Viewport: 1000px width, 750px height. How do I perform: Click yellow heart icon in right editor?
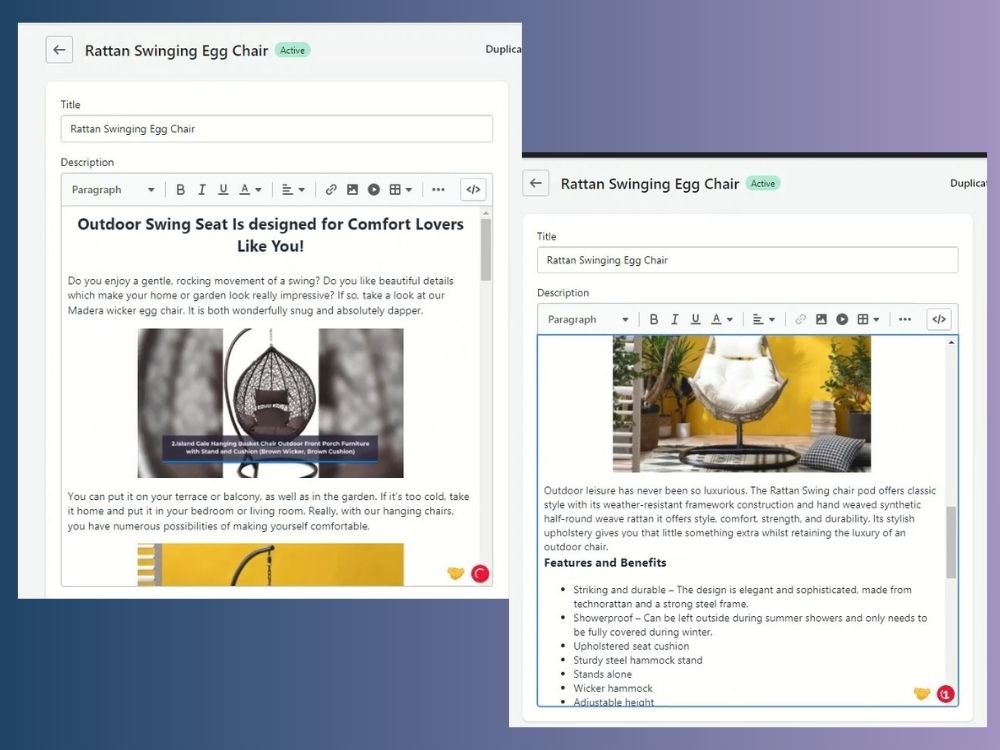pos(922,693)
